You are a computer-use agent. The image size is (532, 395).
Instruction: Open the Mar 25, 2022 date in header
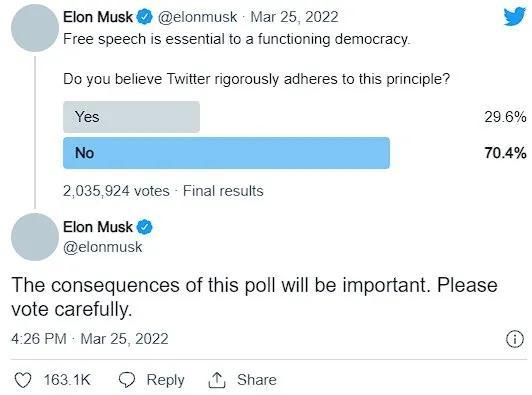[294, 17]
